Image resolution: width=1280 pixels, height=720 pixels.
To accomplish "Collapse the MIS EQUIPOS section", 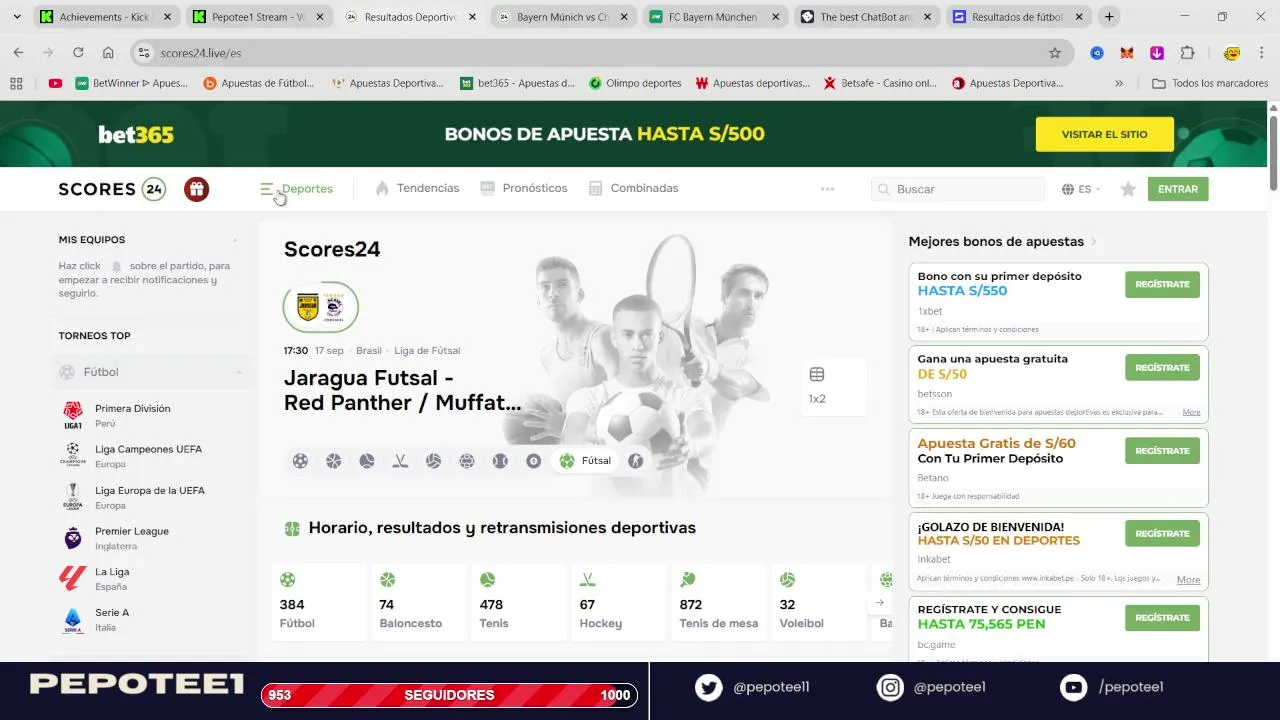I will (235, 240).
